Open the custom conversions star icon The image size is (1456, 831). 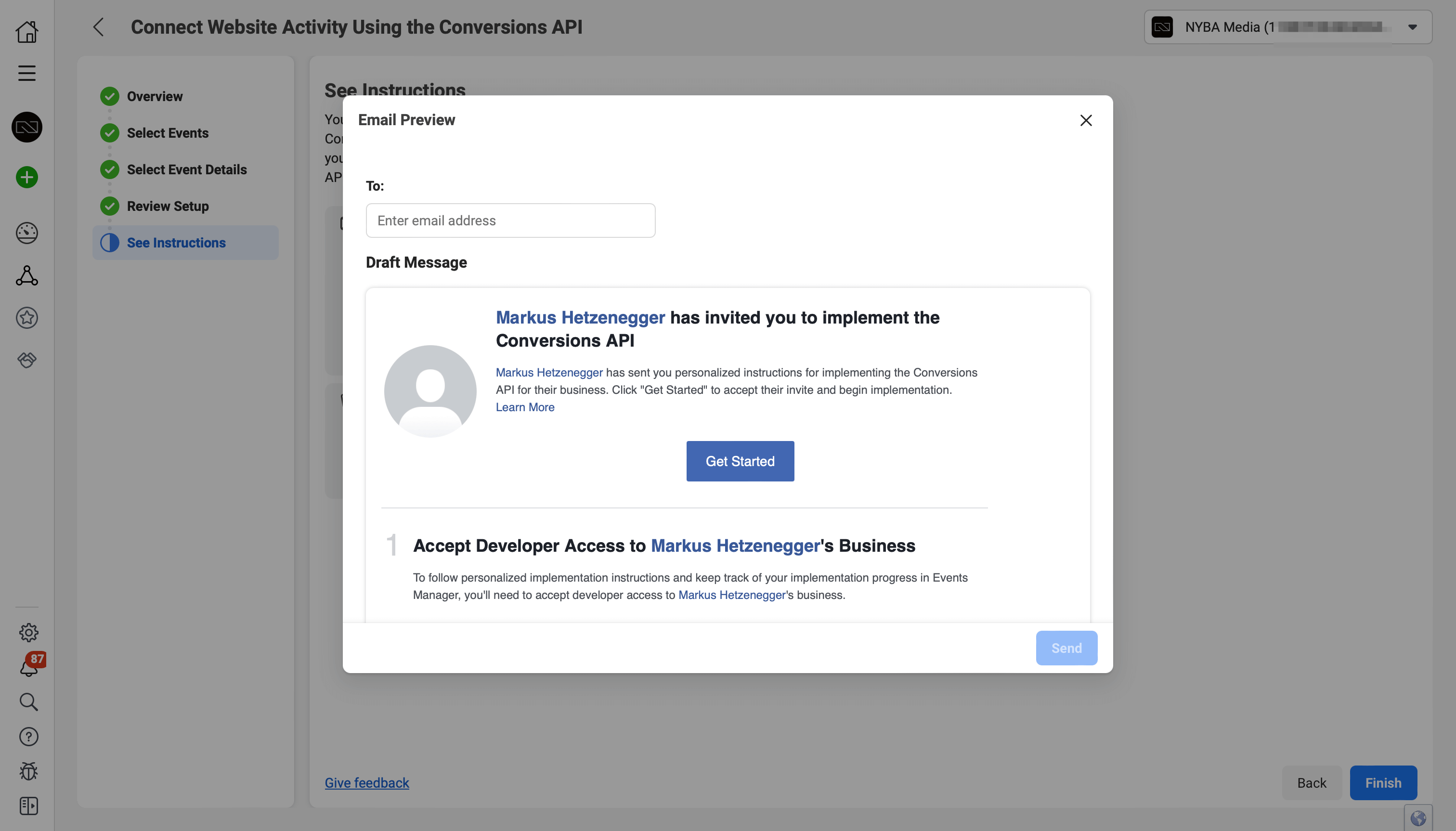(x=27, y=317)
